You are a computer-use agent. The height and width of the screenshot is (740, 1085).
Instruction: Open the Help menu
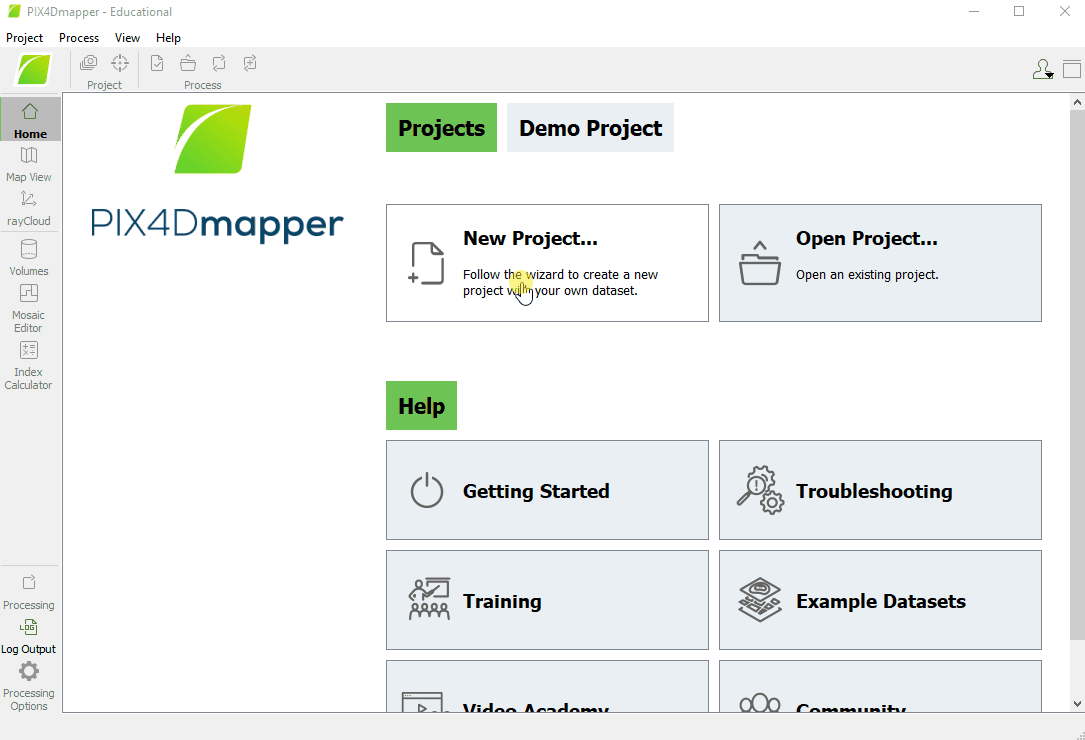pyautogui.click(x=168, y=37)
